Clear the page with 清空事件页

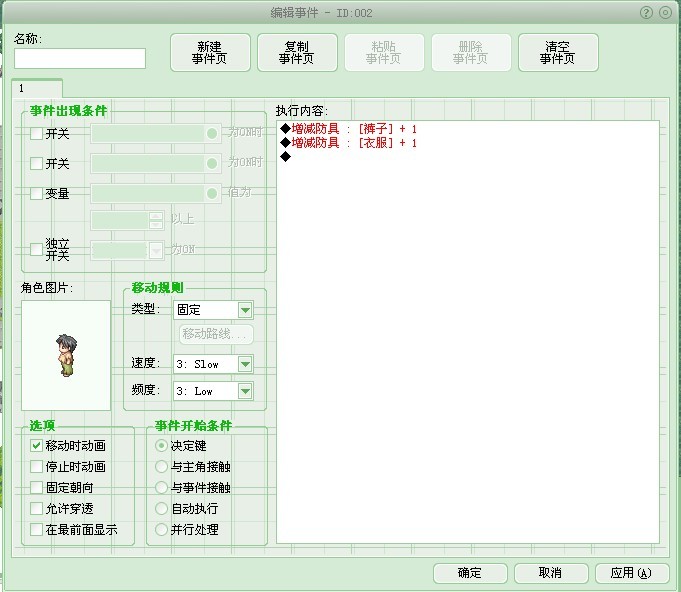558,53
